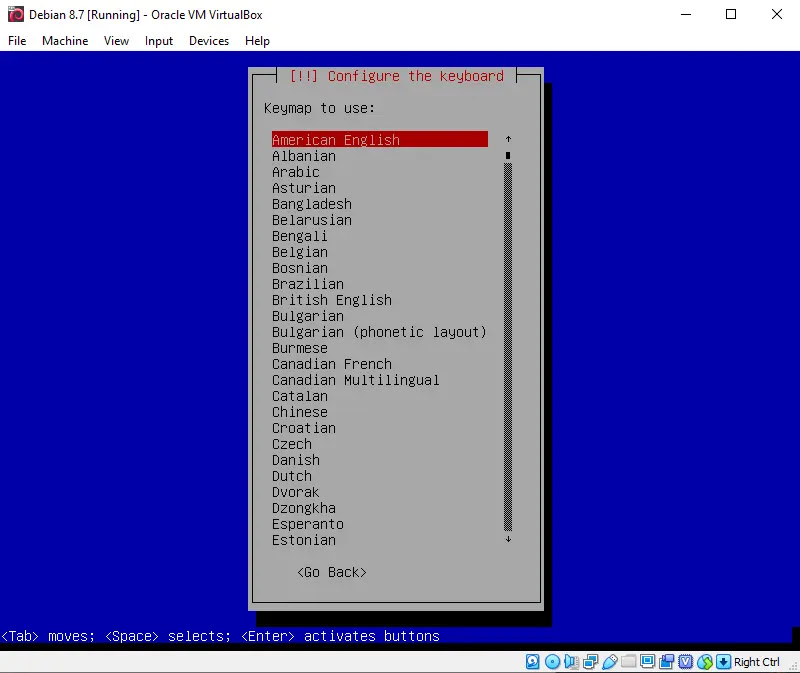Click the mouse integration status icon
Viewport: 800px width, 673px height.
click(705, 662)
